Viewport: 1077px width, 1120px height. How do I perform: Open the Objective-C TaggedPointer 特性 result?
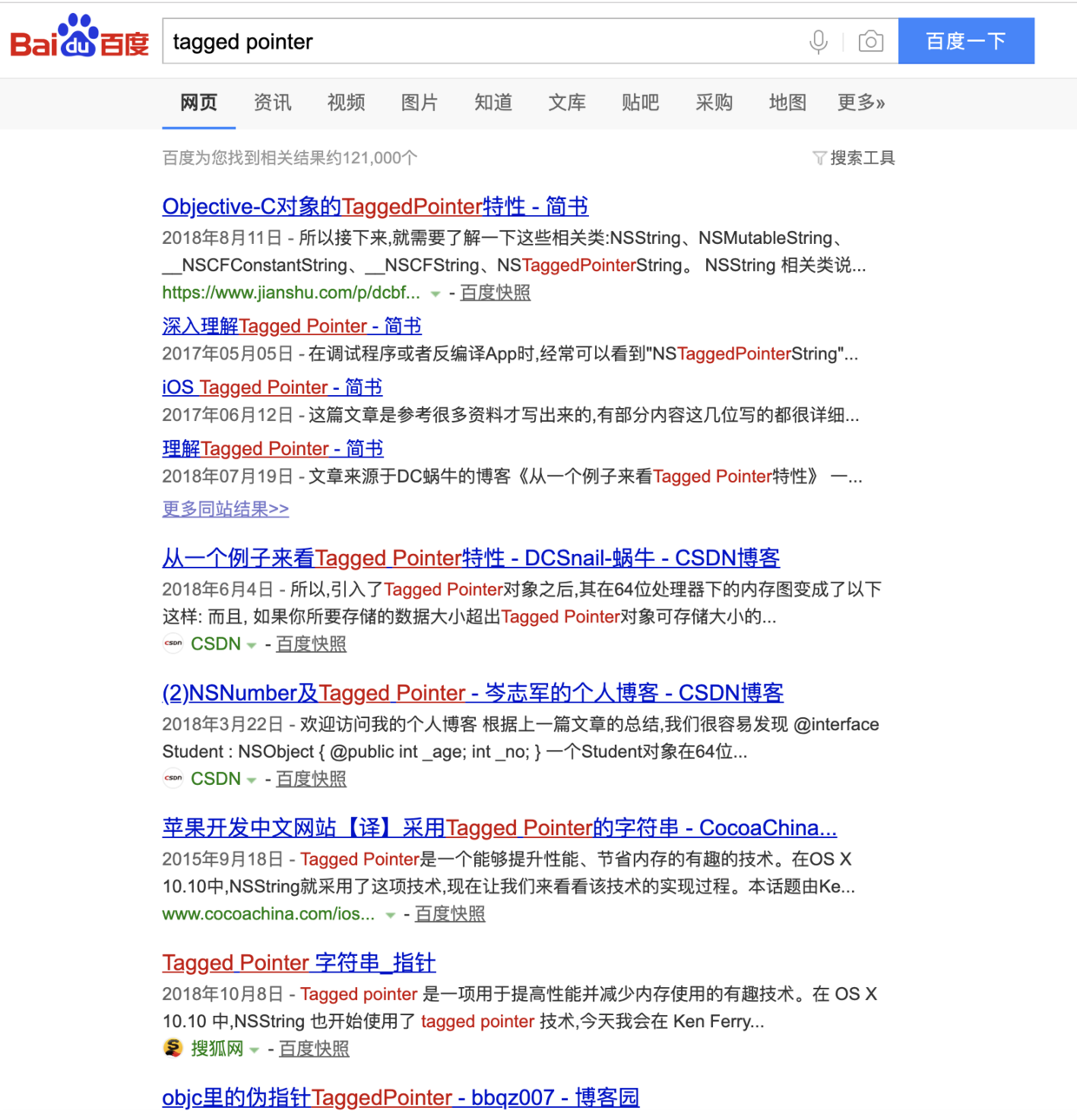click(x=374, y=207)
